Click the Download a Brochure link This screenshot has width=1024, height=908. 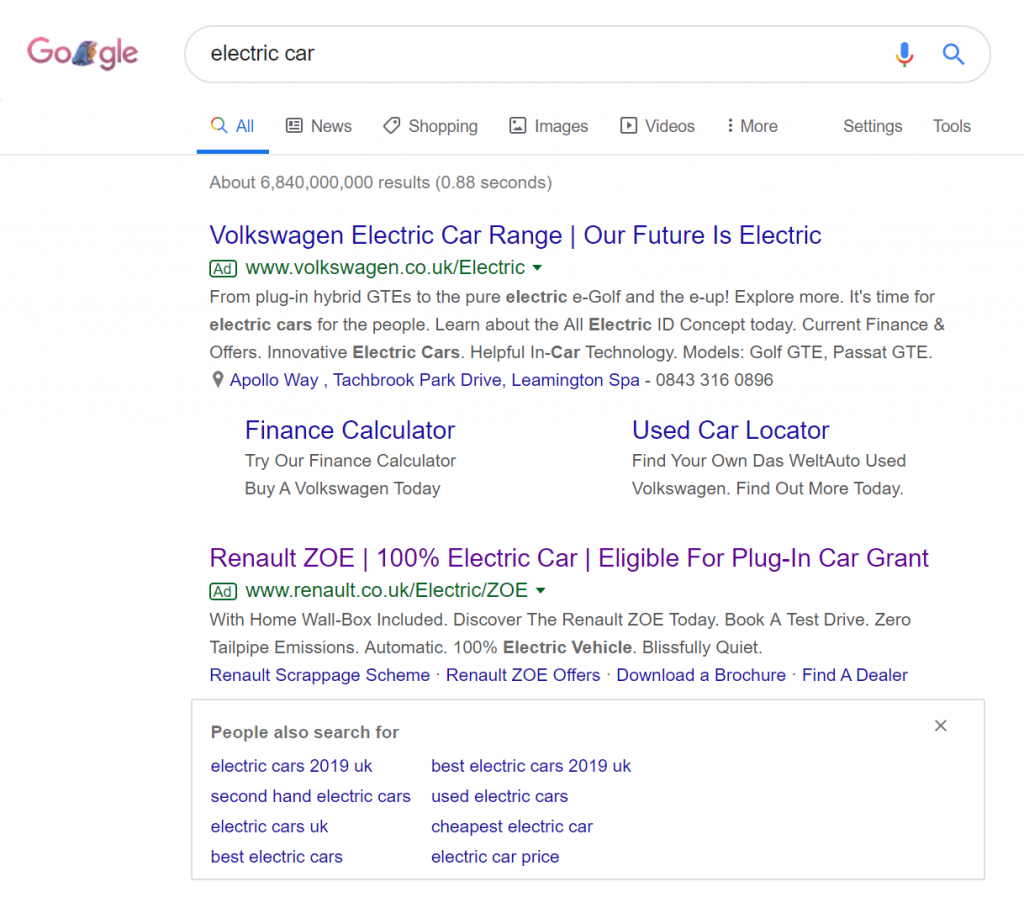701,675
